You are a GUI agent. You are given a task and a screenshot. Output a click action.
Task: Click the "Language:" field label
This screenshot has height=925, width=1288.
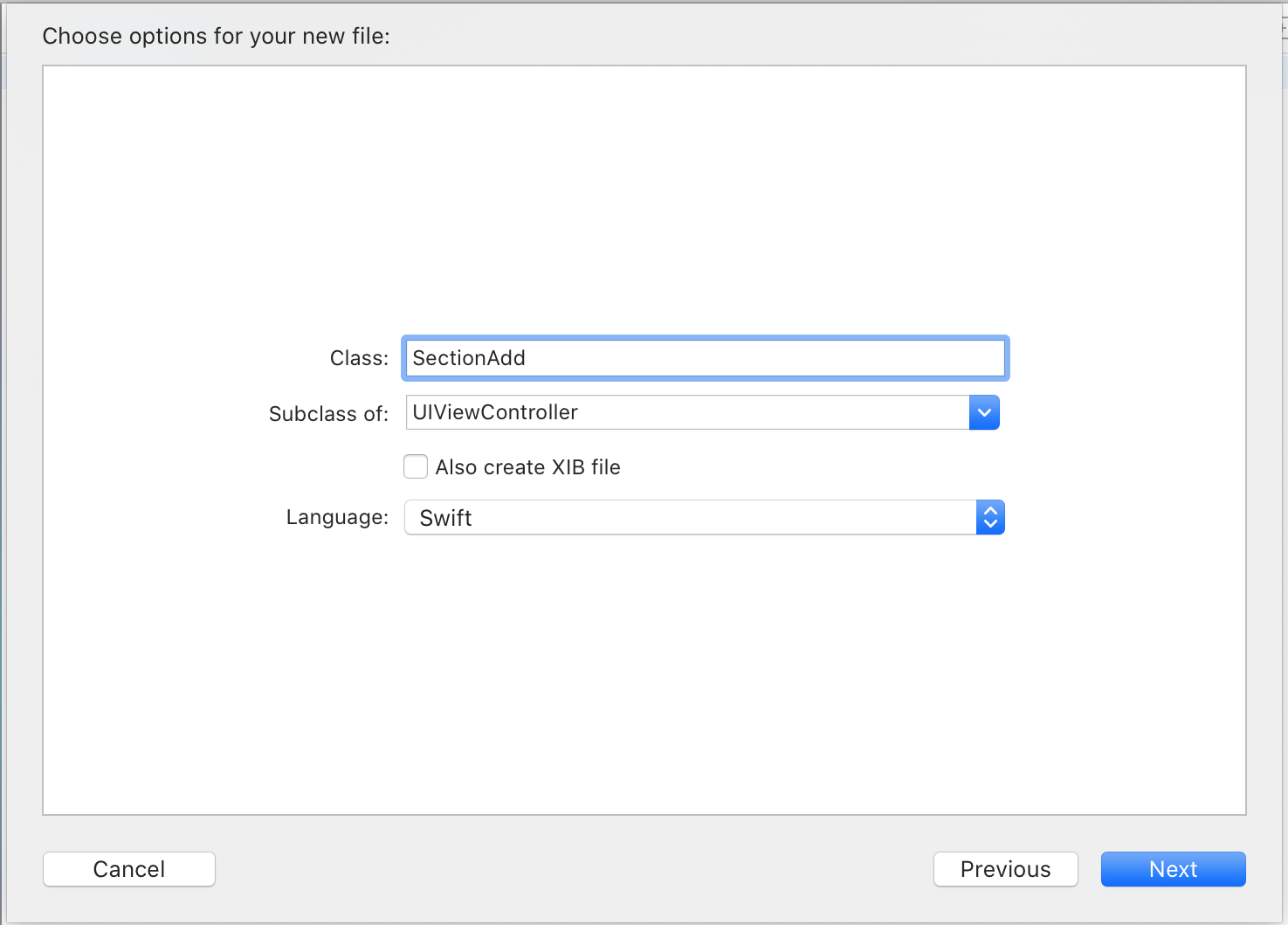point(337,517)
